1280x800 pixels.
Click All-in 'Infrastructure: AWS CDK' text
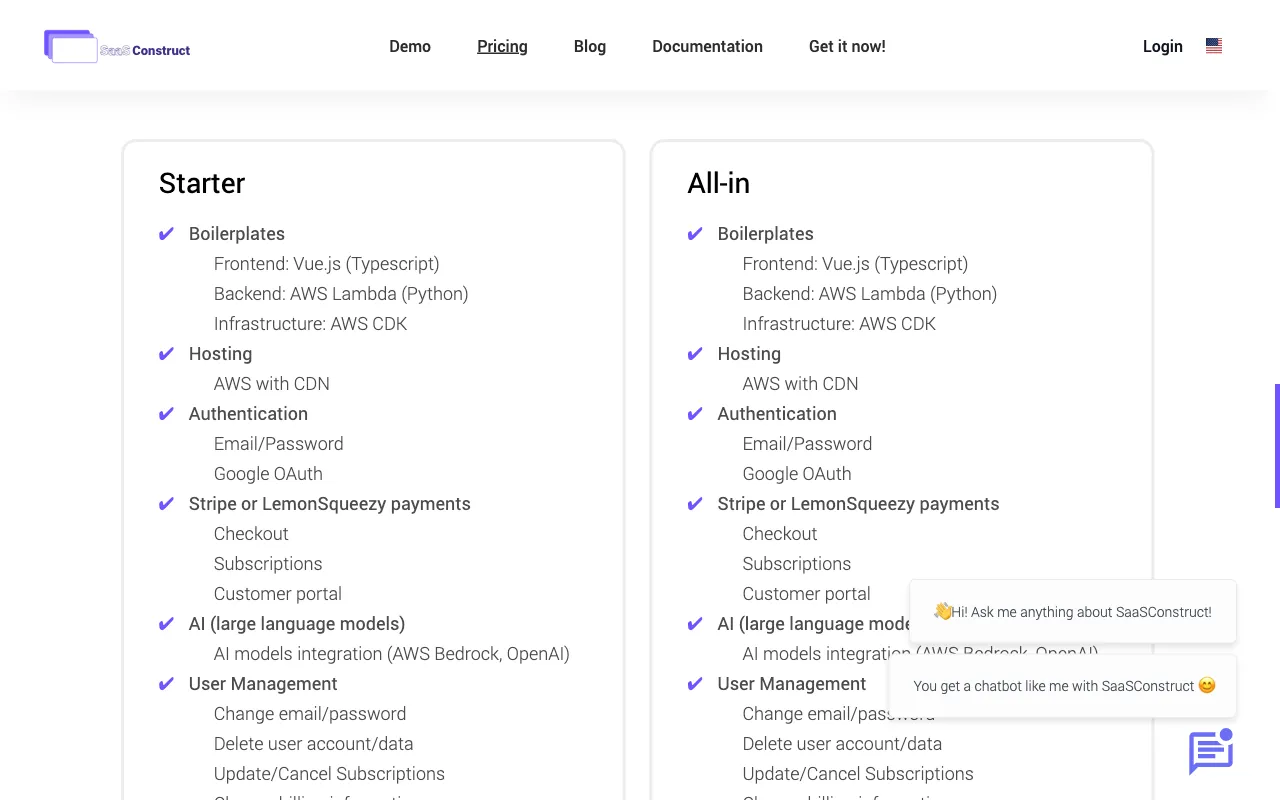coord(839,324)
